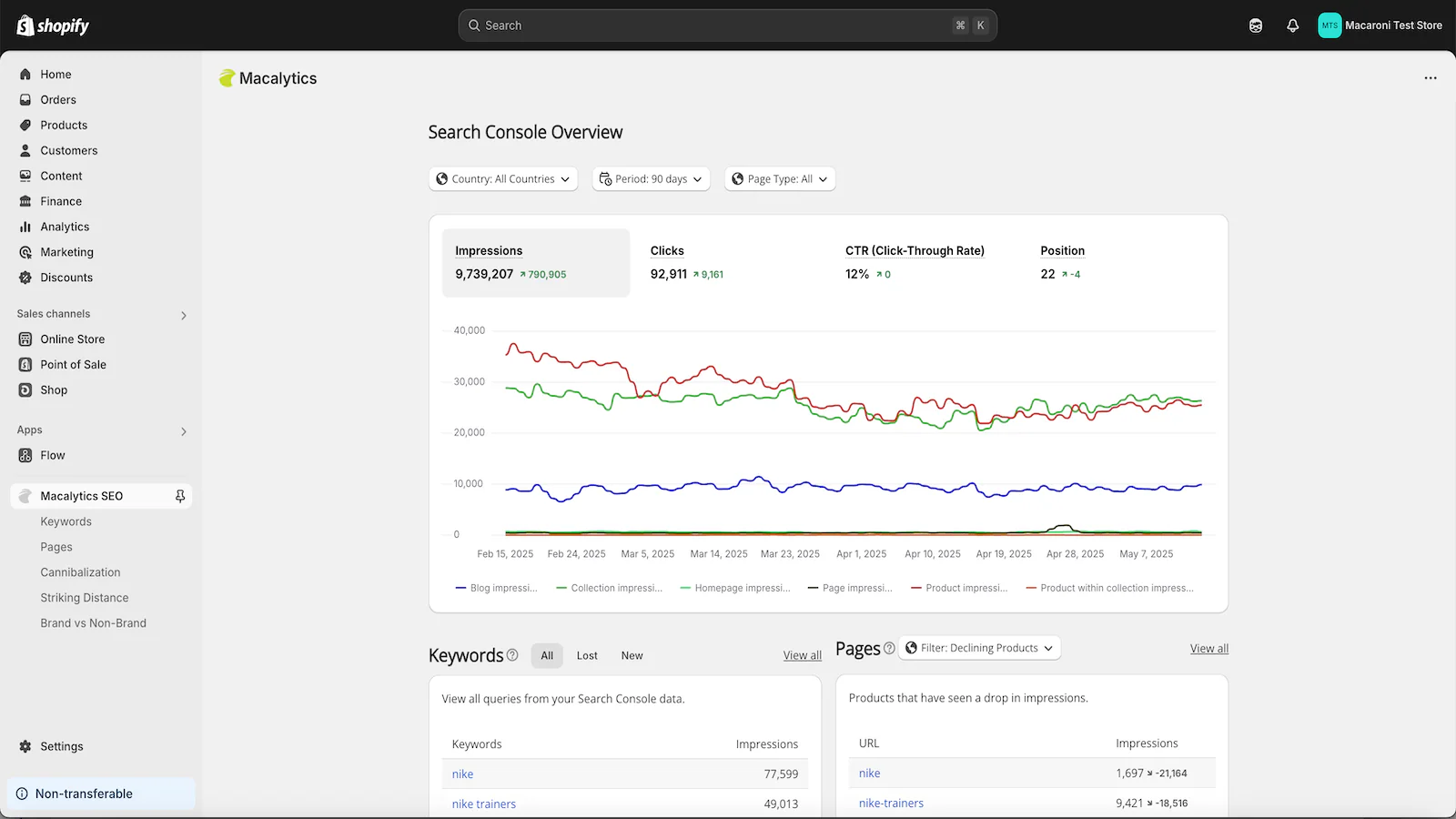Click View all link for Pages
Screen dimensions: 1456x819
pos(1209,649)
